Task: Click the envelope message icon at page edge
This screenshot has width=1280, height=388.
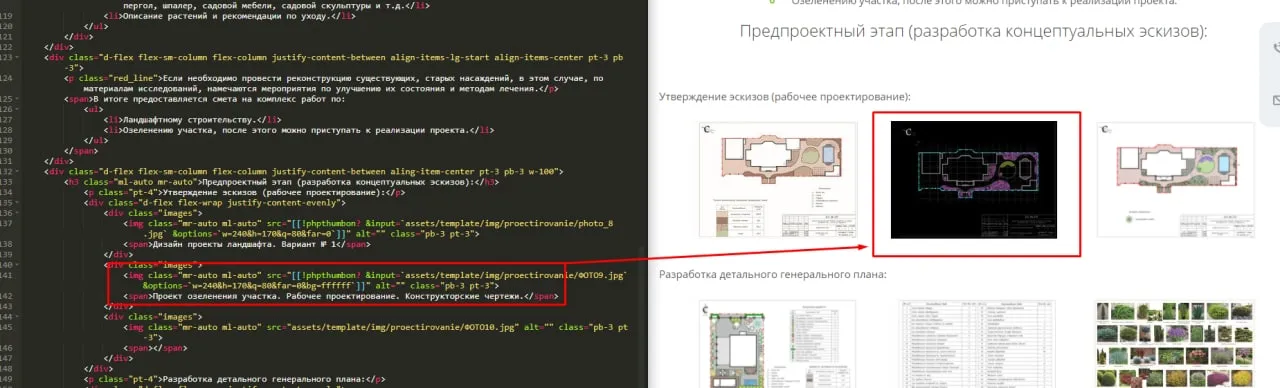Action: pos(1275,99)
